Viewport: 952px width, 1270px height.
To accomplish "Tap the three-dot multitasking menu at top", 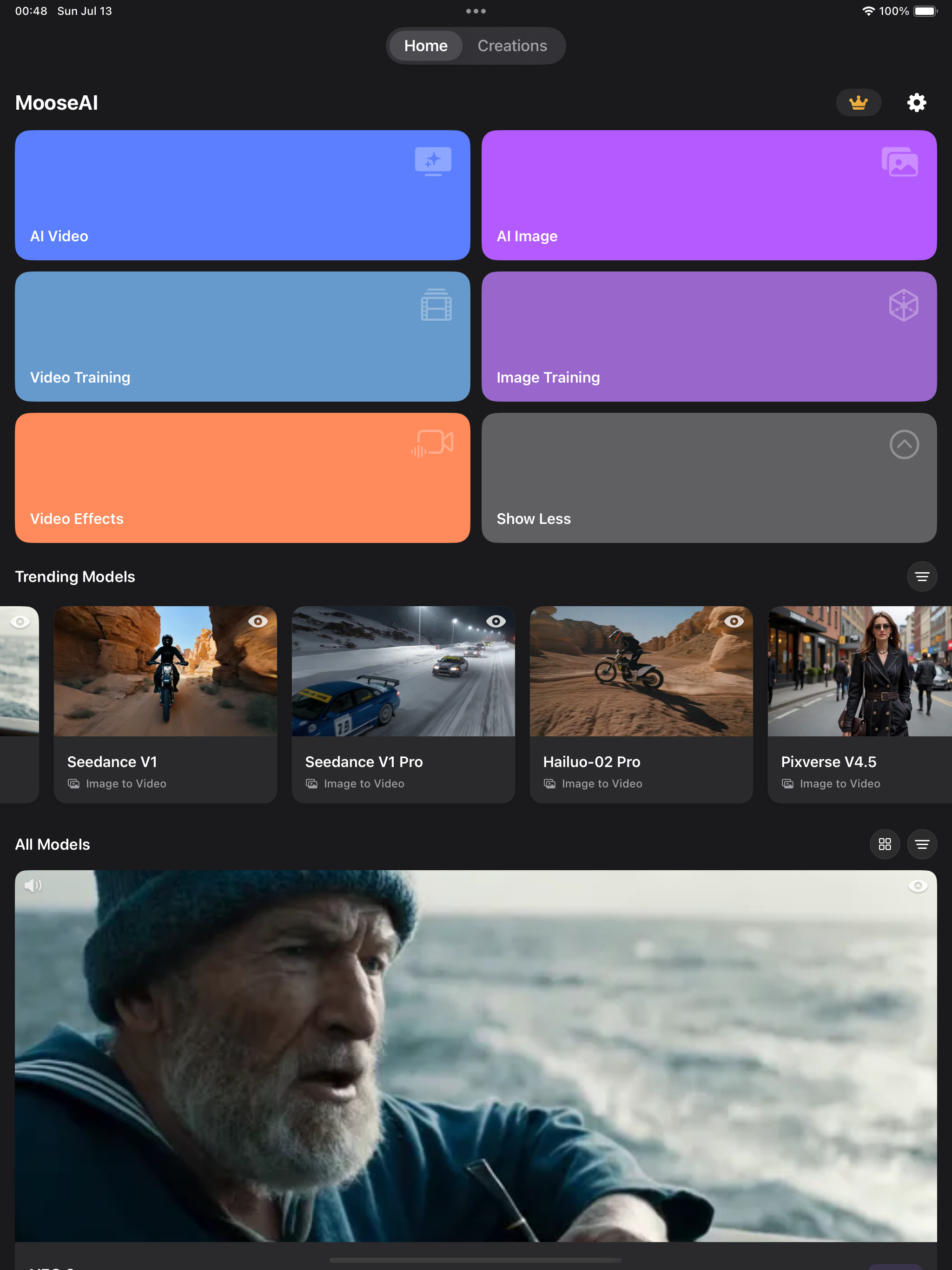I will point(476,11).
